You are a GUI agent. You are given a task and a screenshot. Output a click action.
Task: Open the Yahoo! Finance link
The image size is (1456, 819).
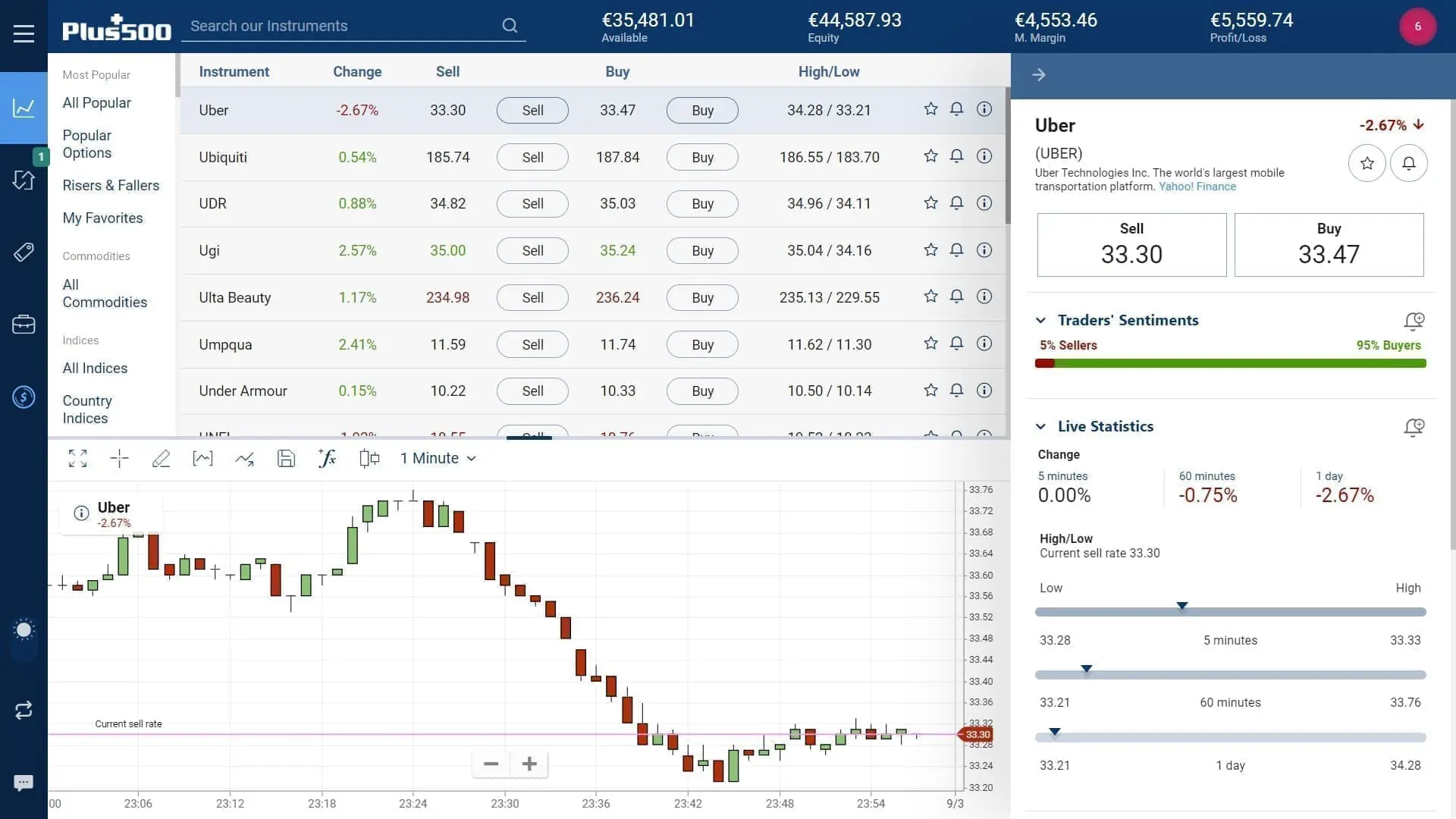(1197, 187)
